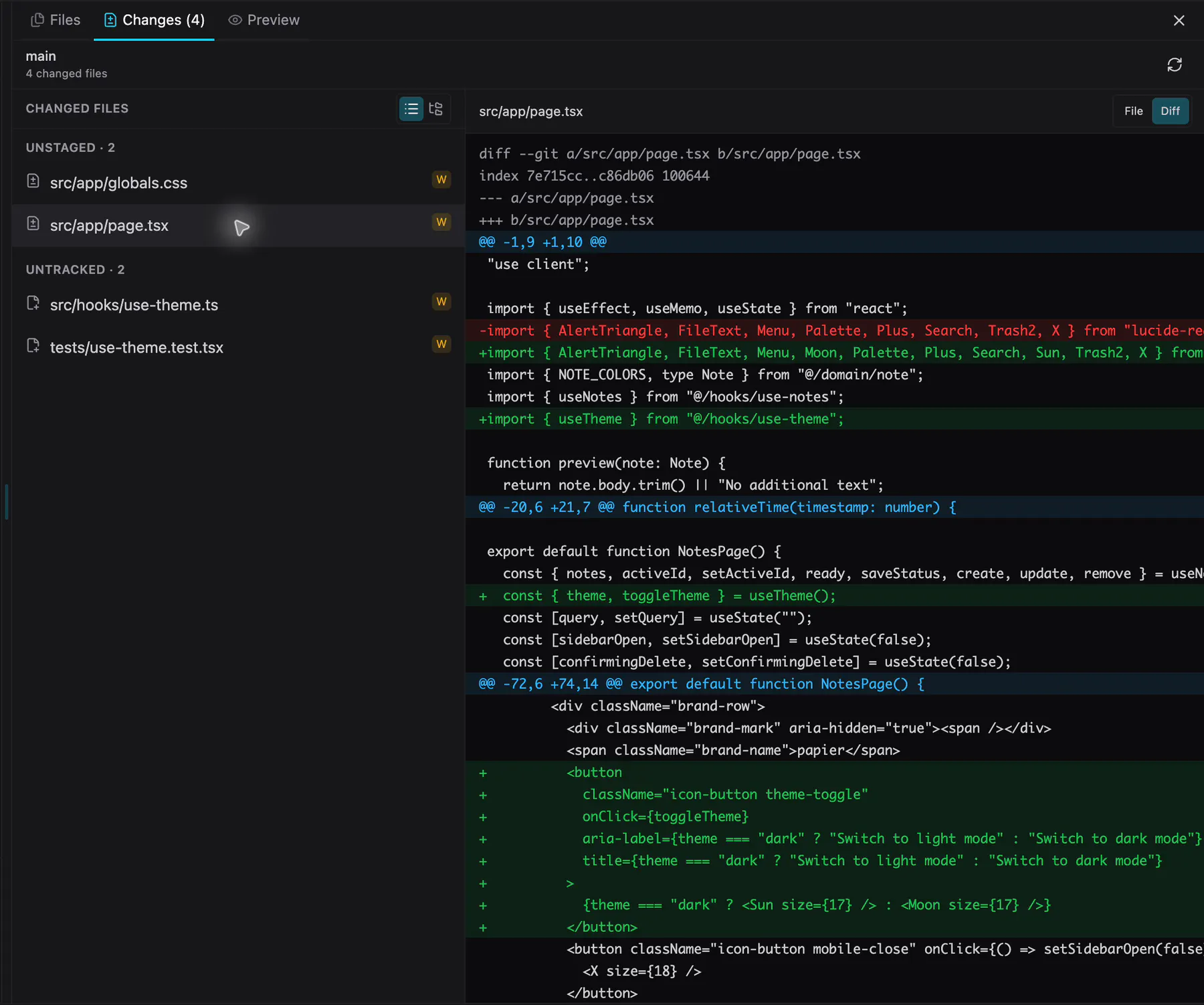The width and height of the screenshot is (1204, 1005).
Task: Click the '+++ b/src/app/page.tsx' line
Action: (x=835, y=220)
